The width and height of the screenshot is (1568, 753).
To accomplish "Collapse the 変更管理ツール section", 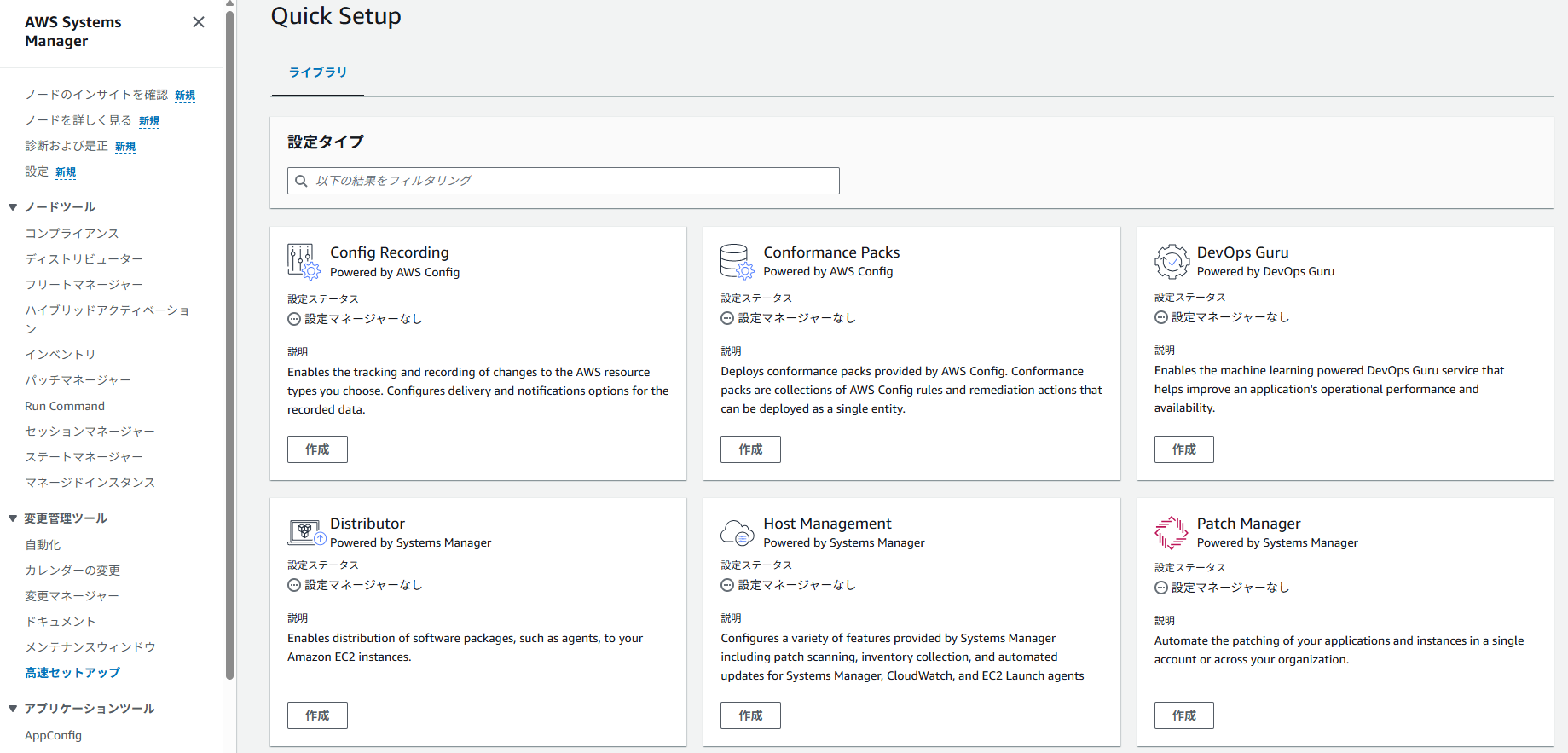I will tap(13, 518).
